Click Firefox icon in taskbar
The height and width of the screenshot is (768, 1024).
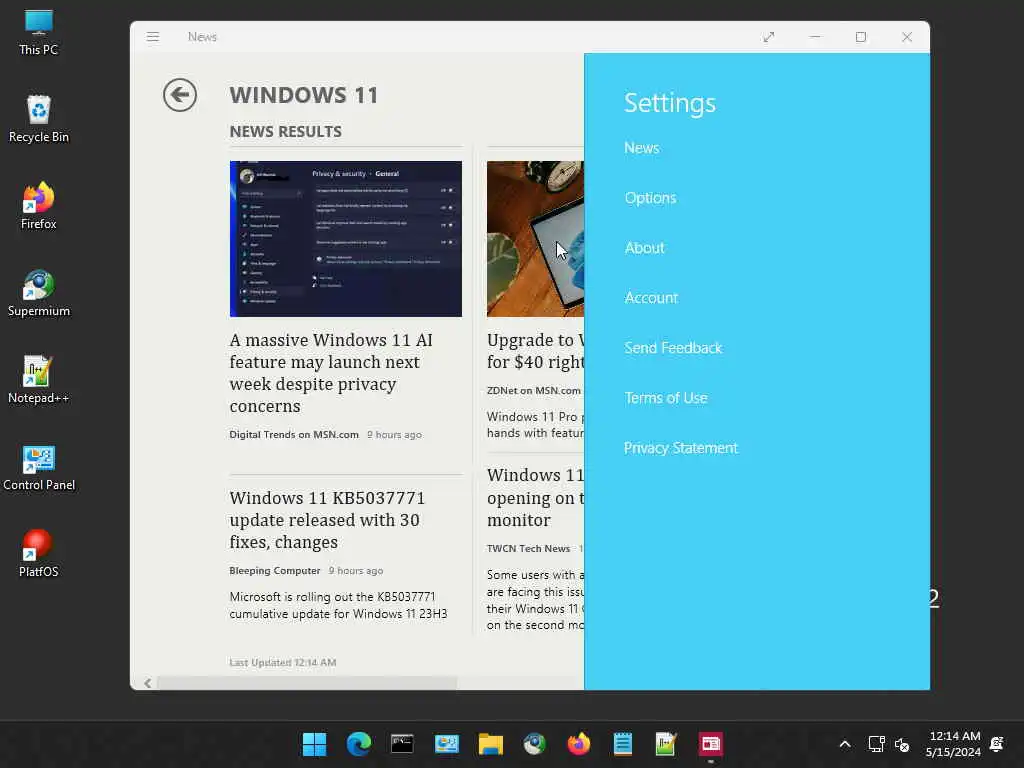point(579,744)
